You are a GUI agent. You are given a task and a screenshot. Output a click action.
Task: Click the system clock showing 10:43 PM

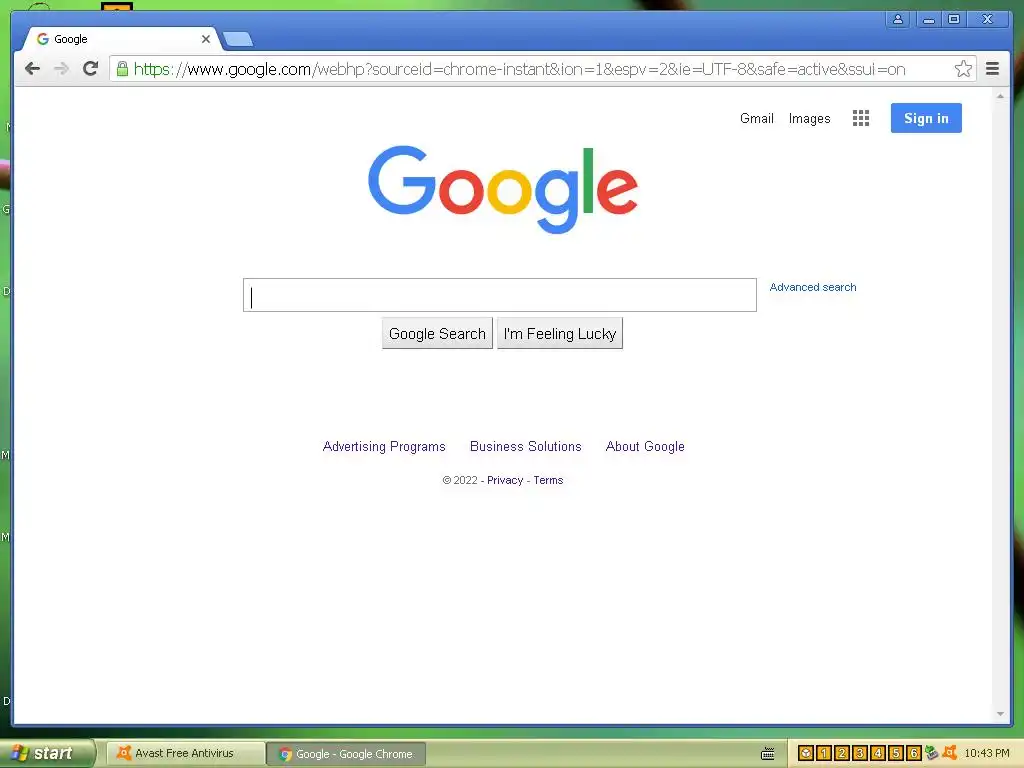click(987, 754)
